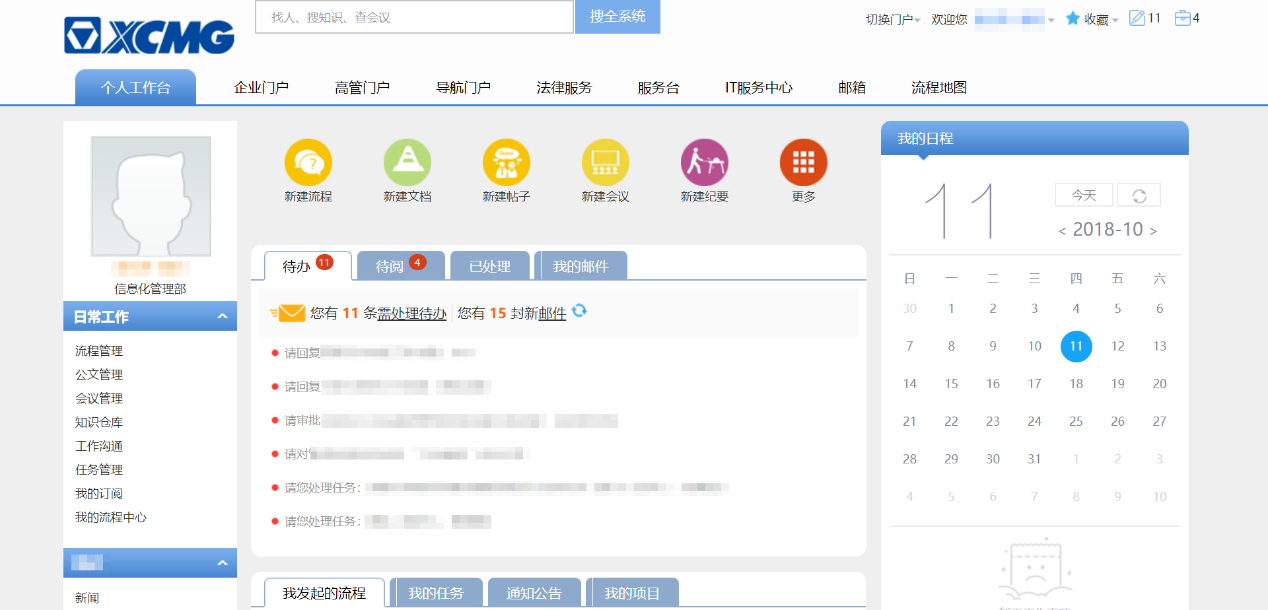Select the 我的项目 tab
The height and width of the screenshot is (610, 1268).
tap(632, 593)
